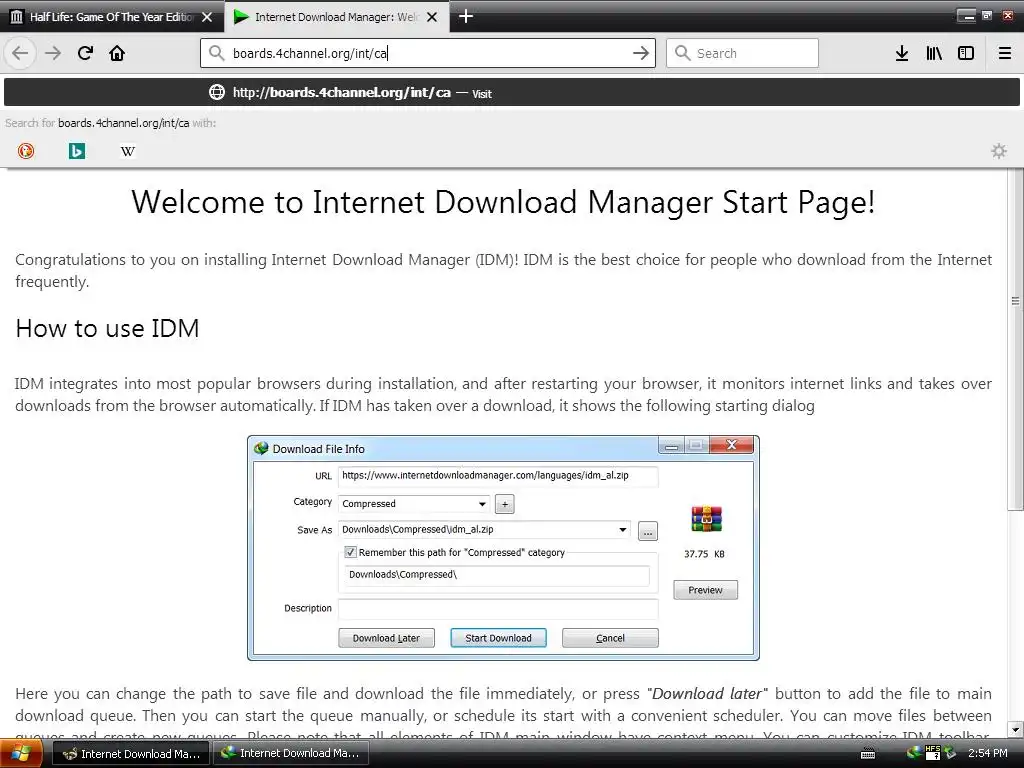The image size is (1024, 768).
Task: Open second Internet Download Manager taskbar button
Action: point(291,753)
